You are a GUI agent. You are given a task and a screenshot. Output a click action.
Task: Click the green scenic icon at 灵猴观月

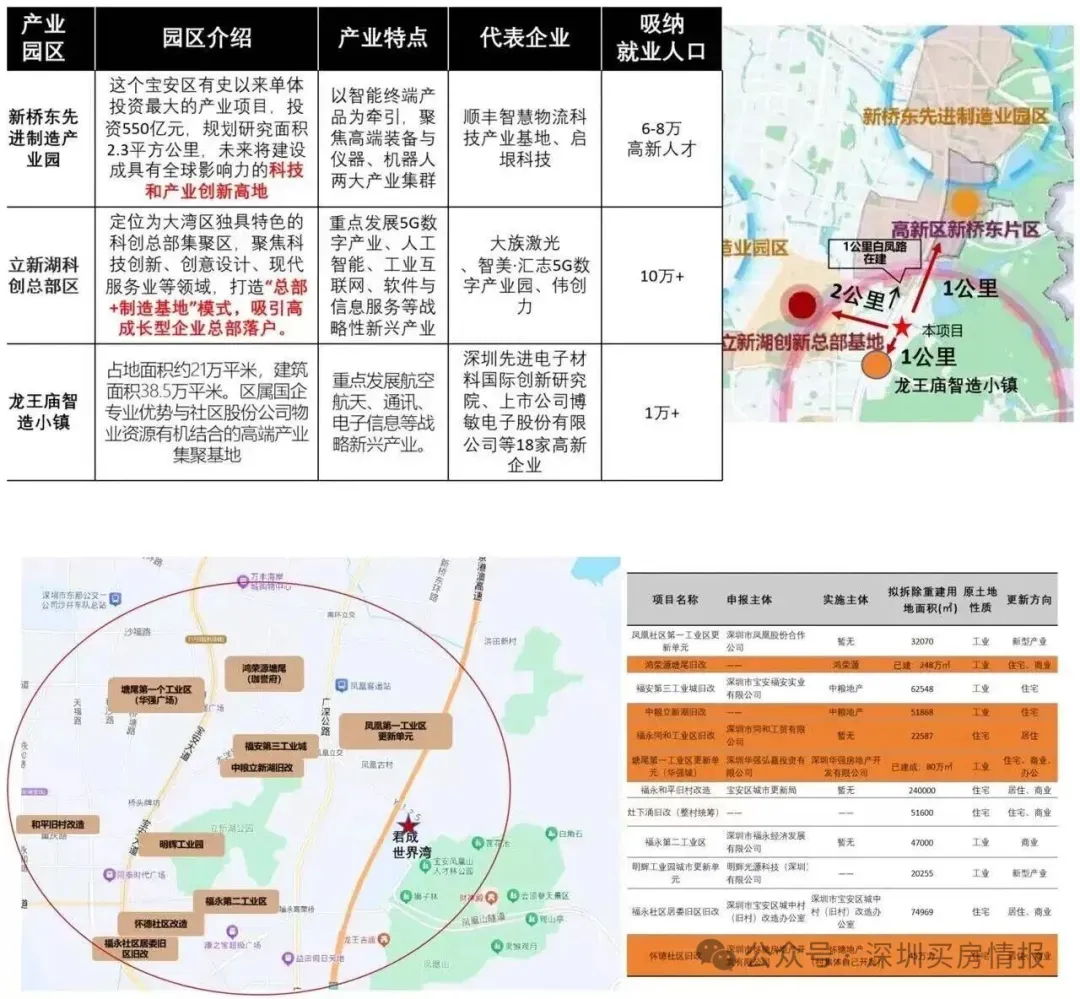pyautogui.click(x=496, y=947)
